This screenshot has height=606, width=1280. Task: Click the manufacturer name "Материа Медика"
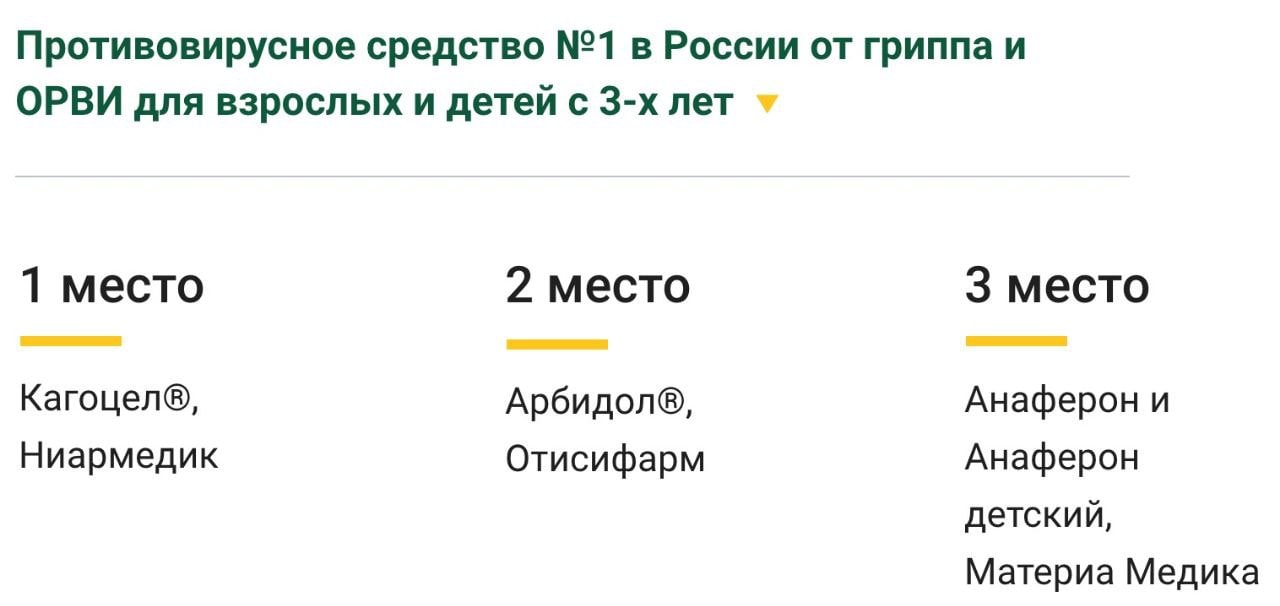point(1112,573)
